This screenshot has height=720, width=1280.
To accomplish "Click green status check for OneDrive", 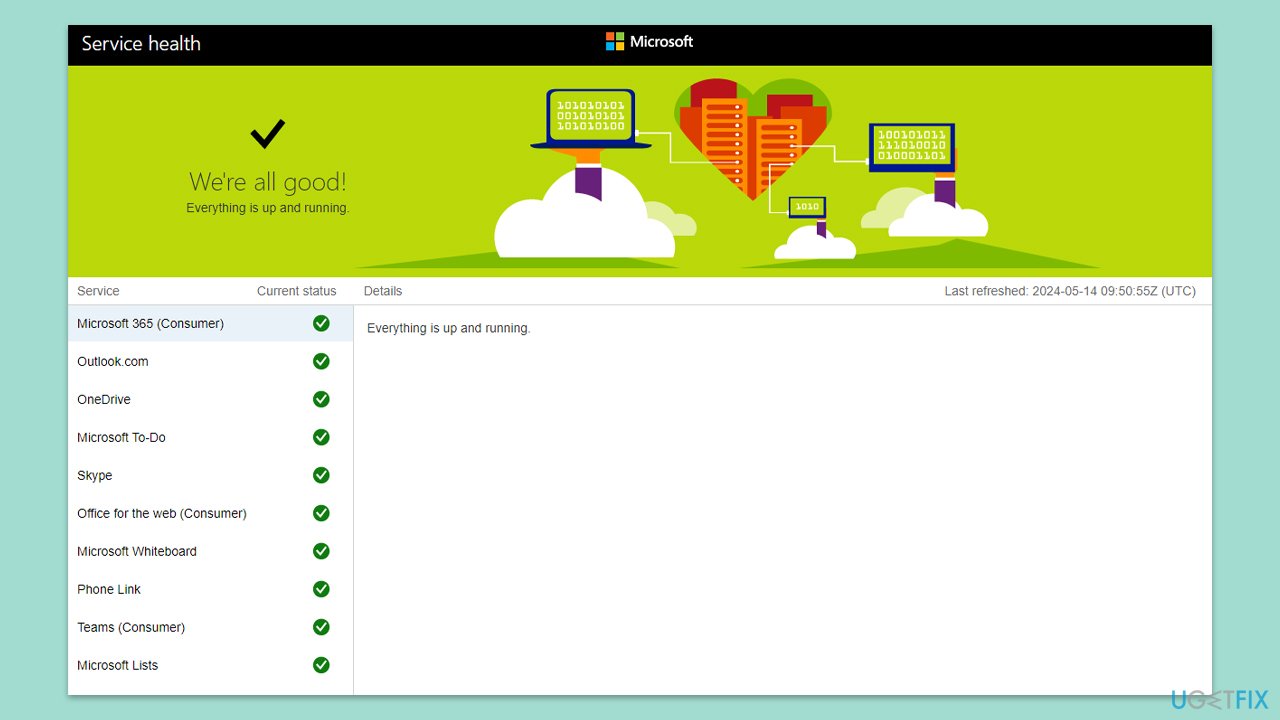I will point(321,399).
